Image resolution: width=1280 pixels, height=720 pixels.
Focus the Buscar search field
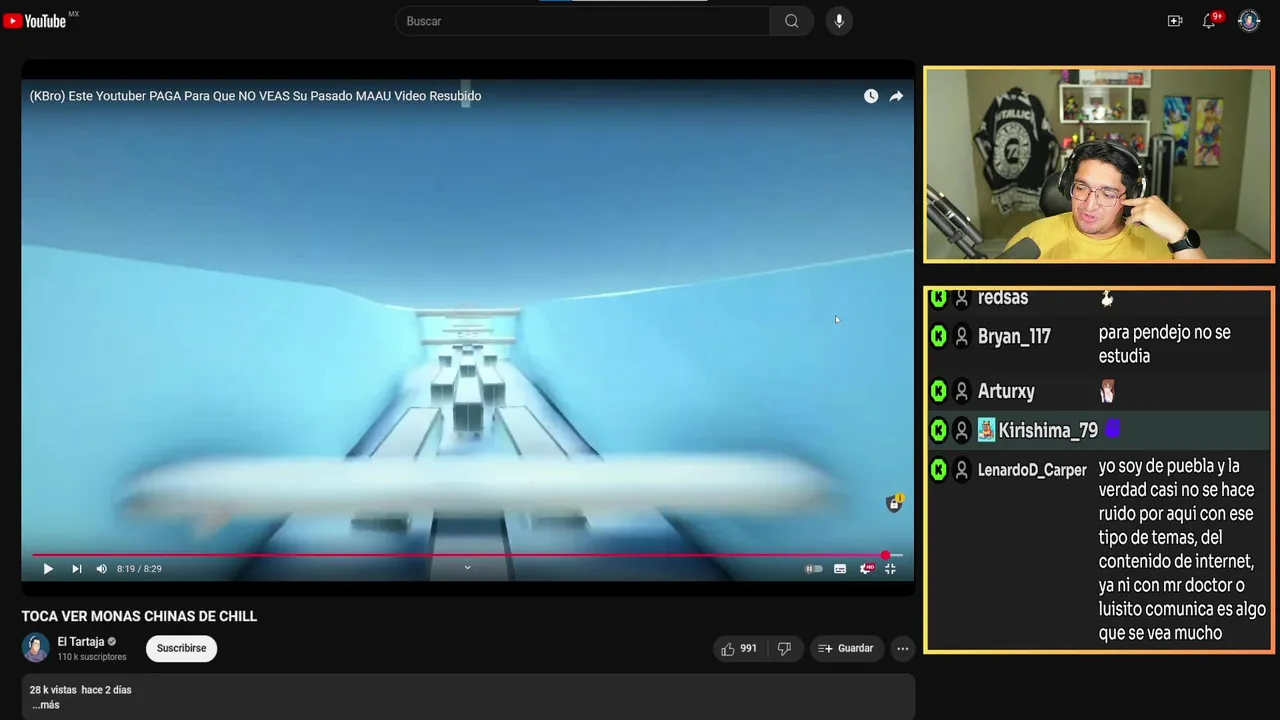[583, 21]
